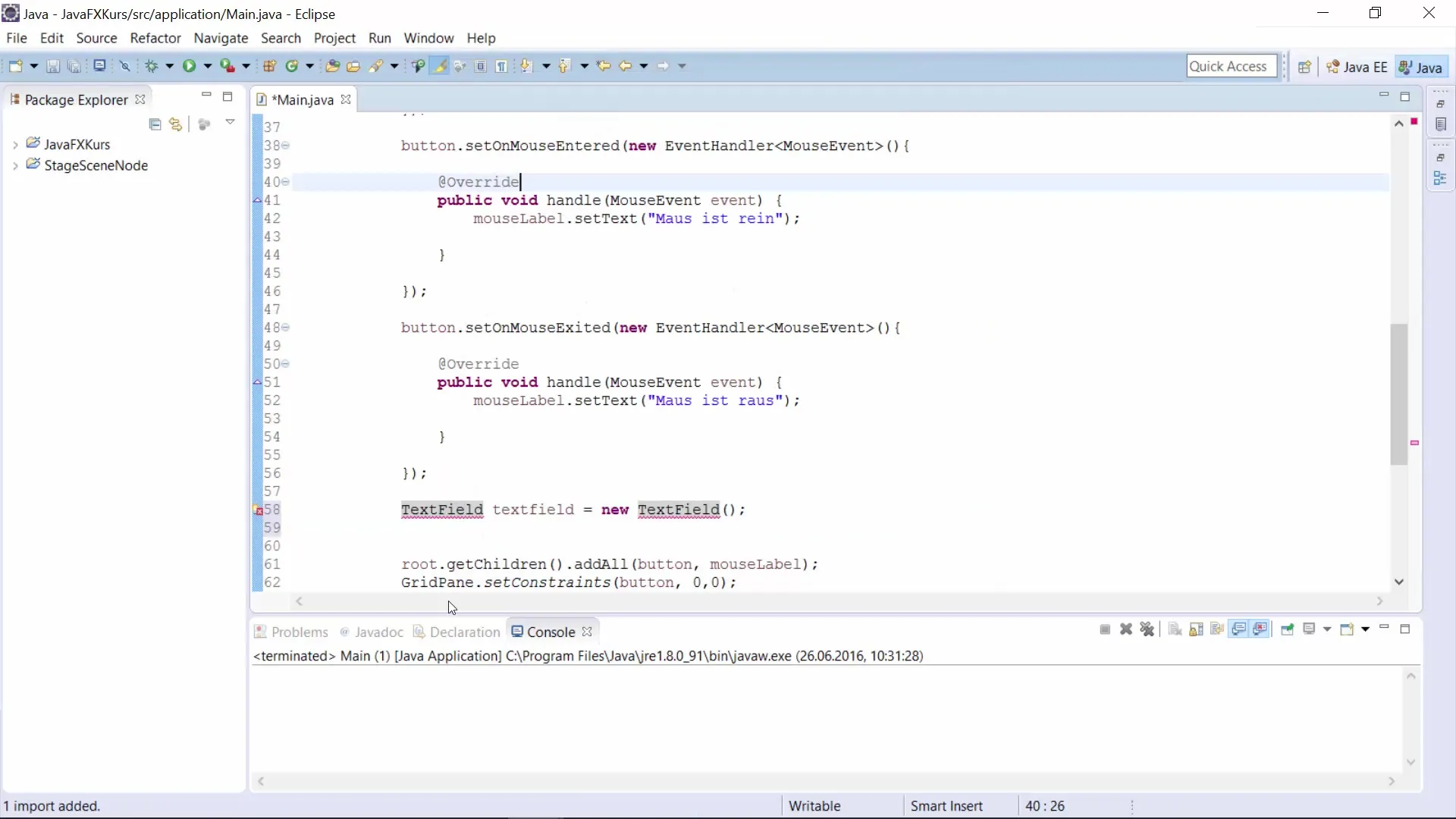Click the Search flashlight icon
This screenshot has width=1456, height=819.
tap(376, 66)
